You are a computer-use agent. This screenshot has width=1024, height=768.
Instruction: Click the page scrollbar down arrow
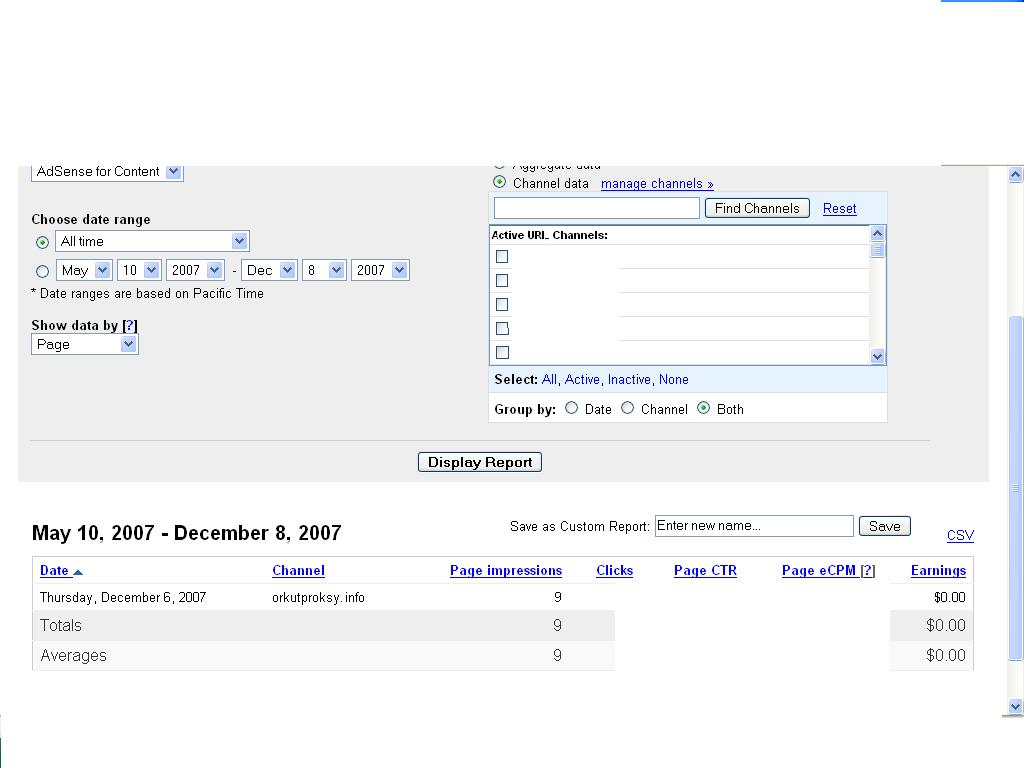click(x=1015, y=706)
